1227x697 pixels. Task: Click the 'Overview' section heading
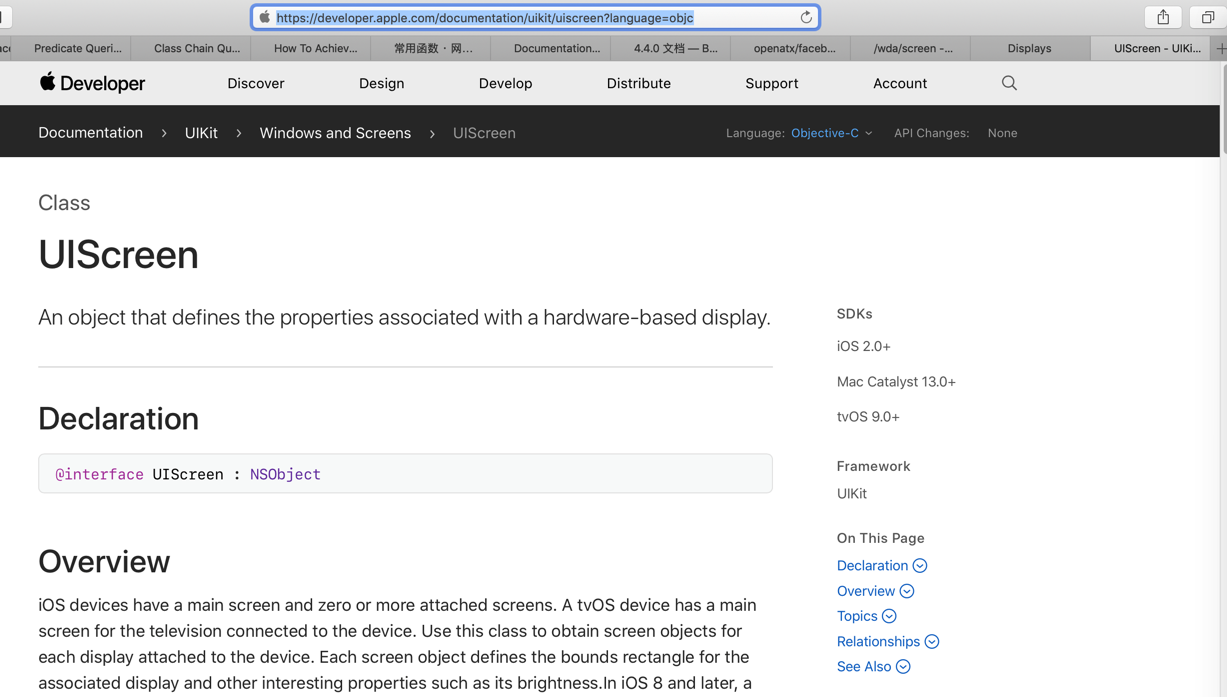click(104, 562)
